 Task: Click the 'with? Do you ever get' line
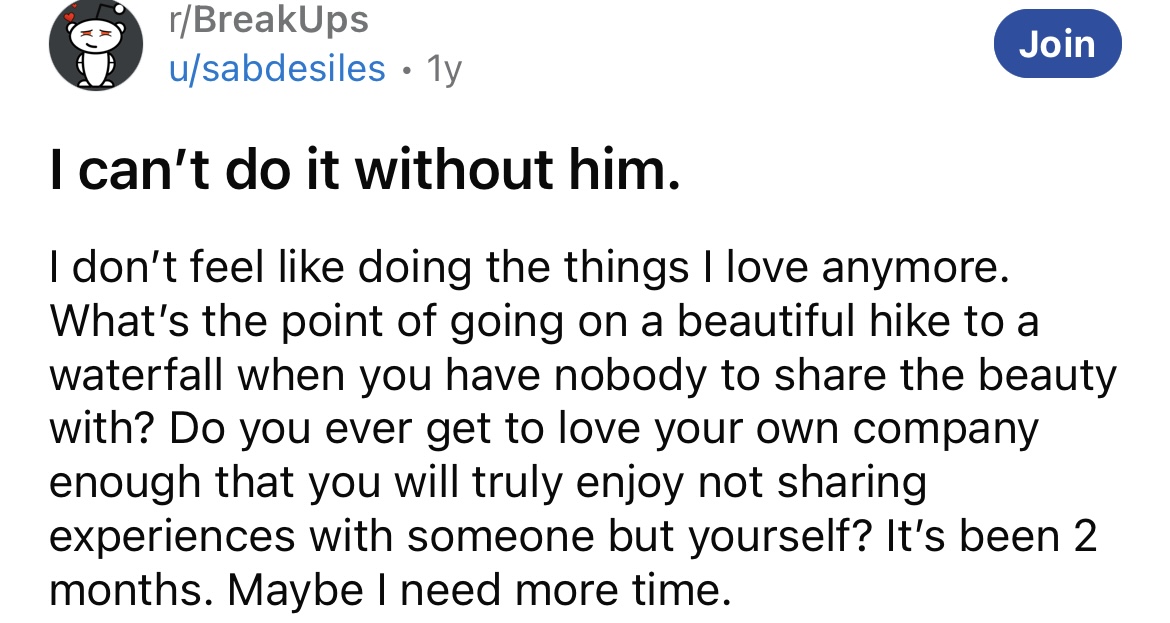[x=543, y=430]
